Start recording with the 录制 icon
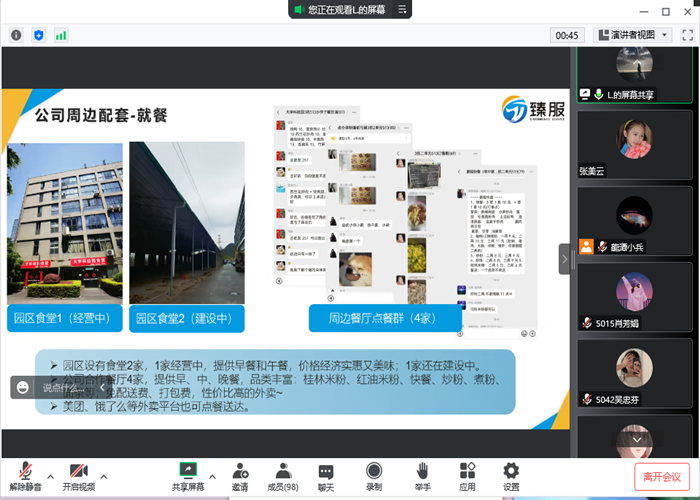Viewport: 700px width, 500px height. click(374, 475)
